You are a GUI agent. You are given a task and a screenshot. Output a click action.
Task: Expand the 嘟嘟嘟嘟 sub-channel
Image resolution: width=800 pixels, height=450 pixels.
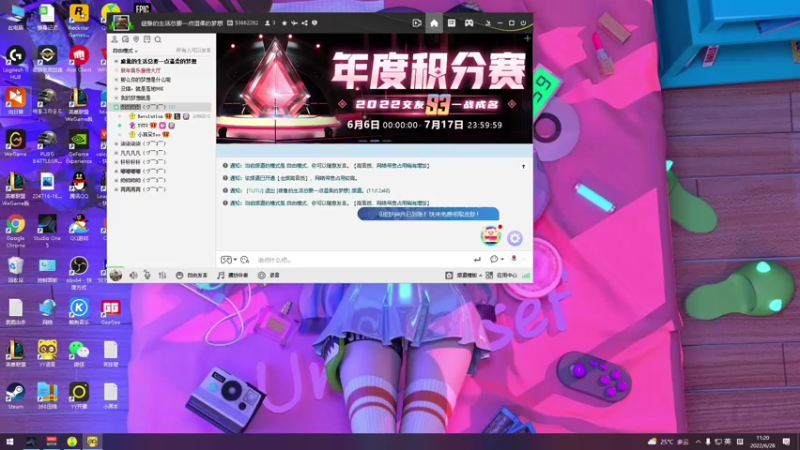click(x=116, y=171)
